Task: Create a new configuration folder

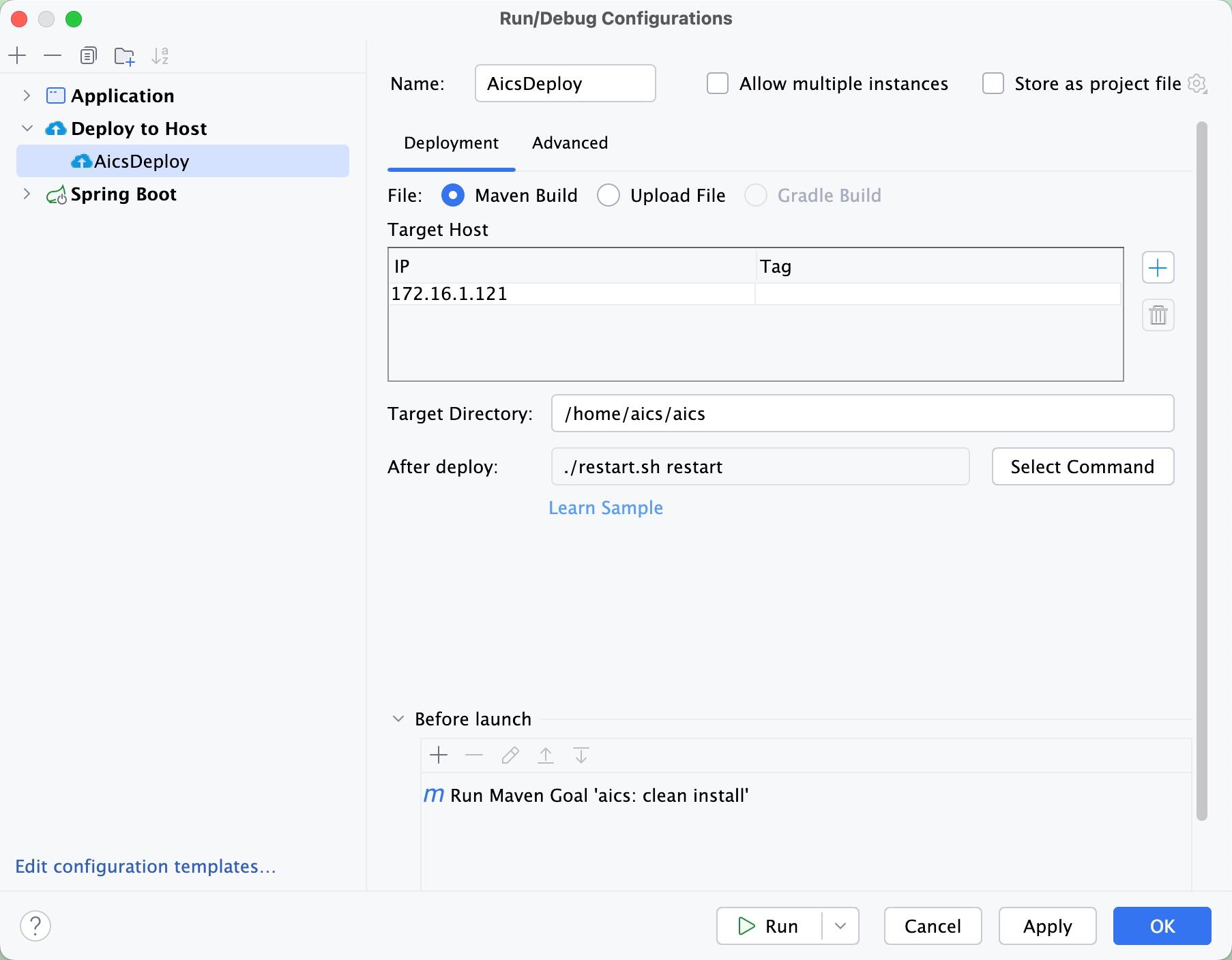Action: tap(124, 55)
